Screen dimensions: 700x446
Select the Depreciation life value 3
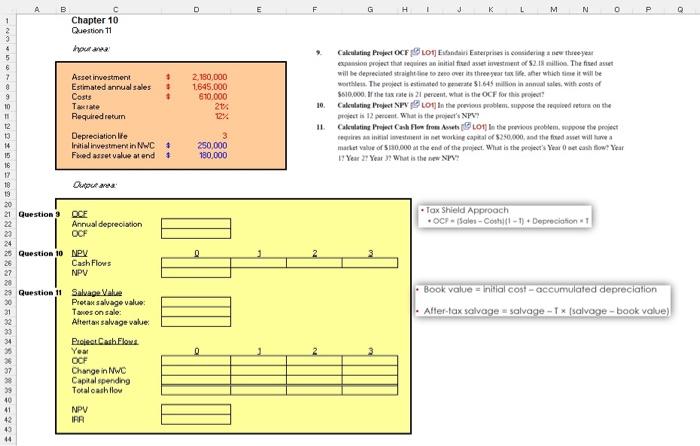pos(225,135)
